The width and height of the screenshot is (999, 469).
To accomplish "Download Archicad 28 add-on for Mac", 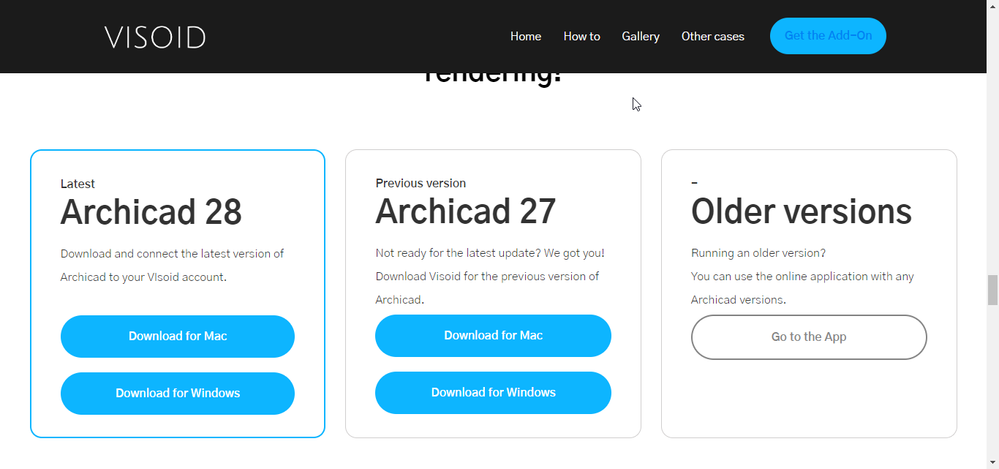I will tap(177, 336).
